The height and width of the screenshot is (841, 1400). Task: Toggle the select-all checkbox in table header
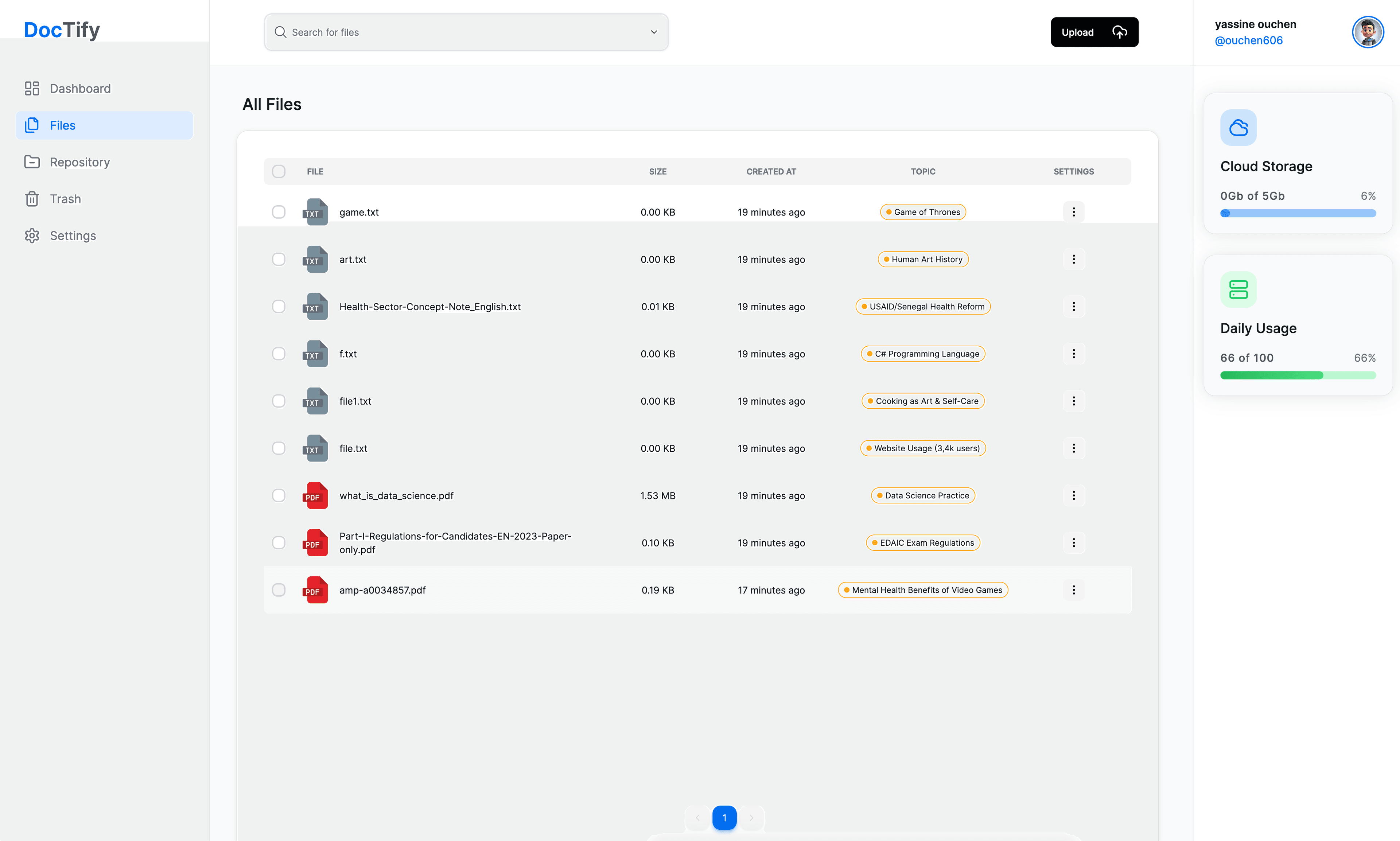click(279, 171)
